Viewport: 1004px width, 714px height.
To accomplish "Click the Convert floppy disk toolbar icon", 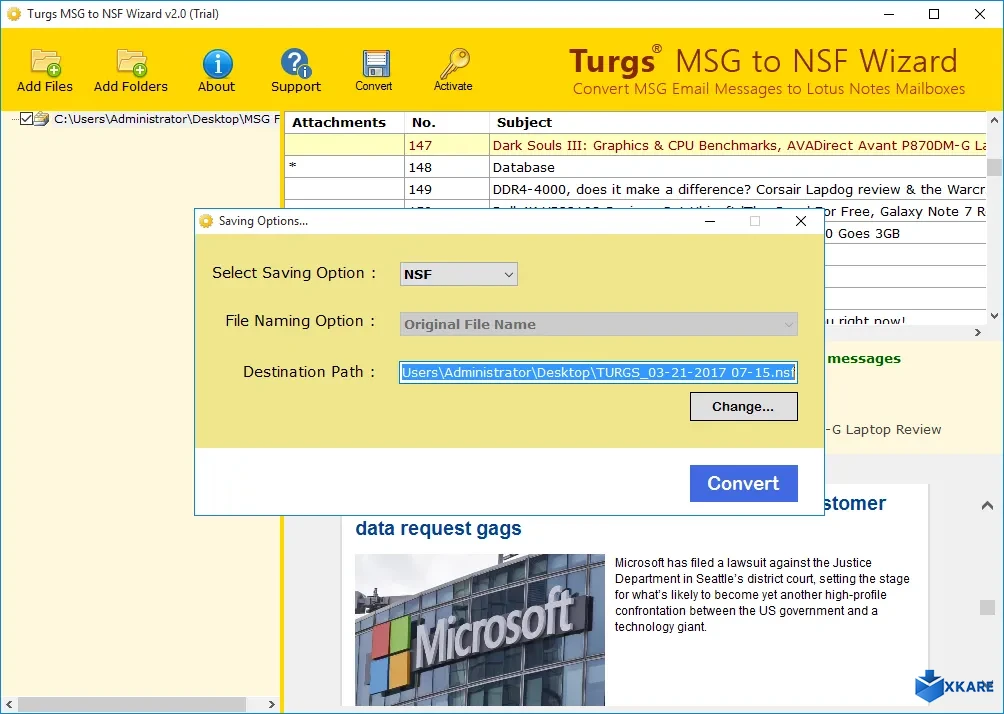I will [x=375, y=63].
